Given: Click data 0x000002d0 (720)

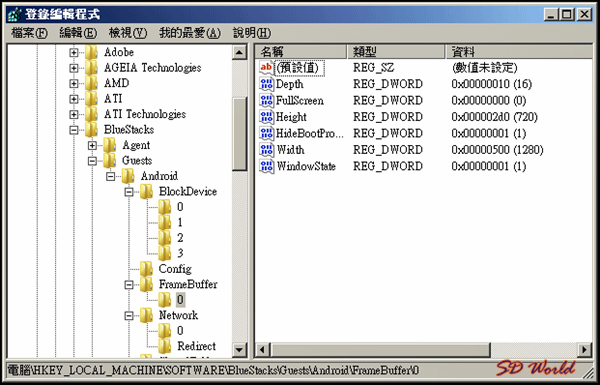Looking at the screenshot, I should point(494,117).
